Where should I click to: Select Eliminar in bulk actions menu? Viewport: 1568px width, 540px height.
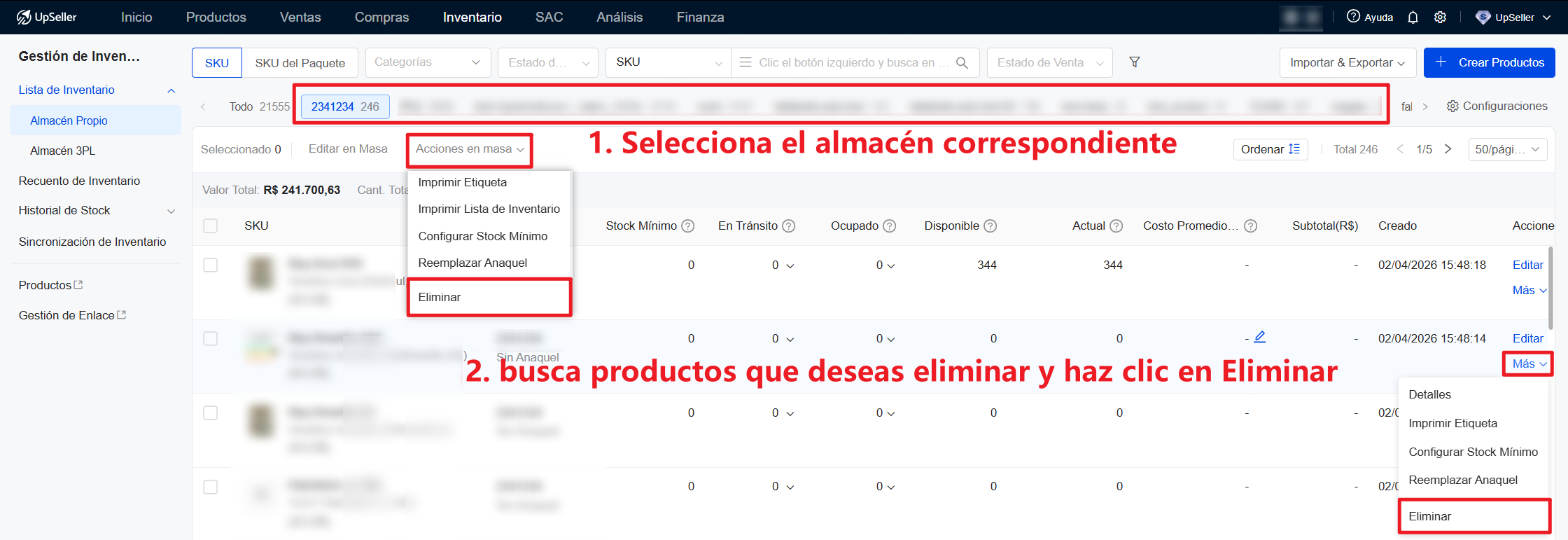[489, 297]
